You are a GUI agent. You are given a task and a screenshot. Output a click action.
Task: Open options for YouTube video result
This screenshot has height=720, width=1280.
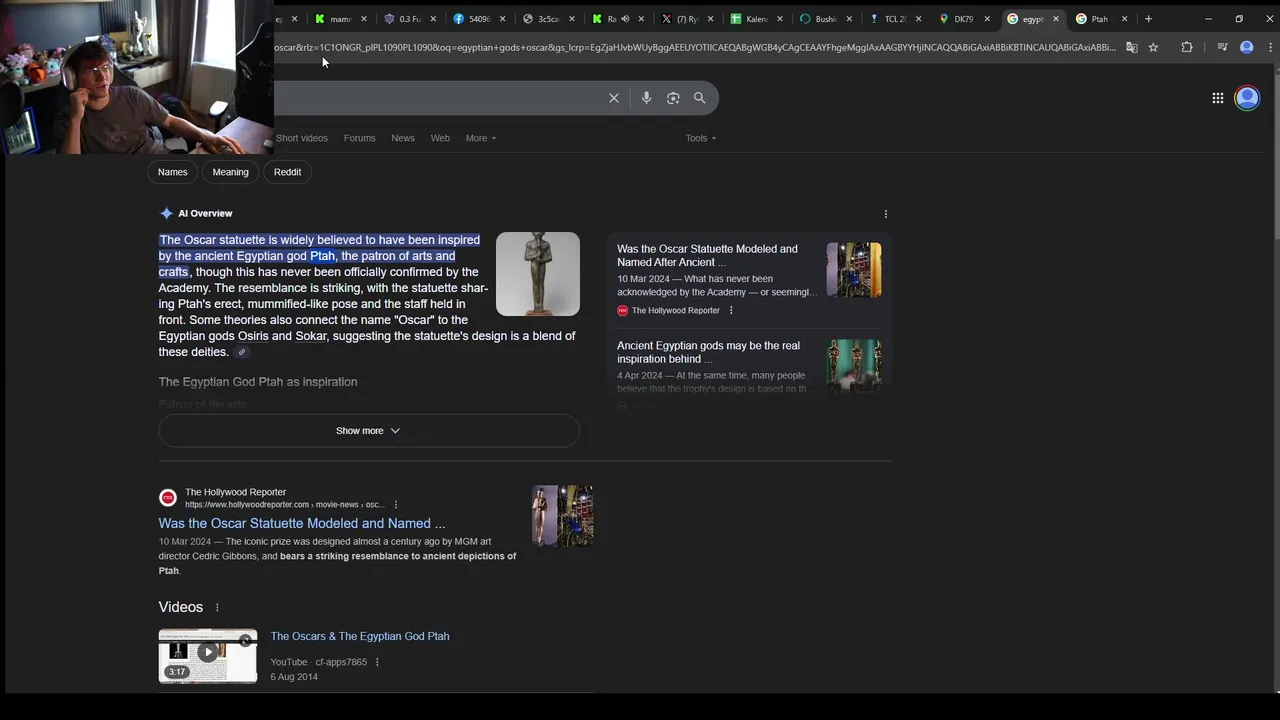(377, 662)
